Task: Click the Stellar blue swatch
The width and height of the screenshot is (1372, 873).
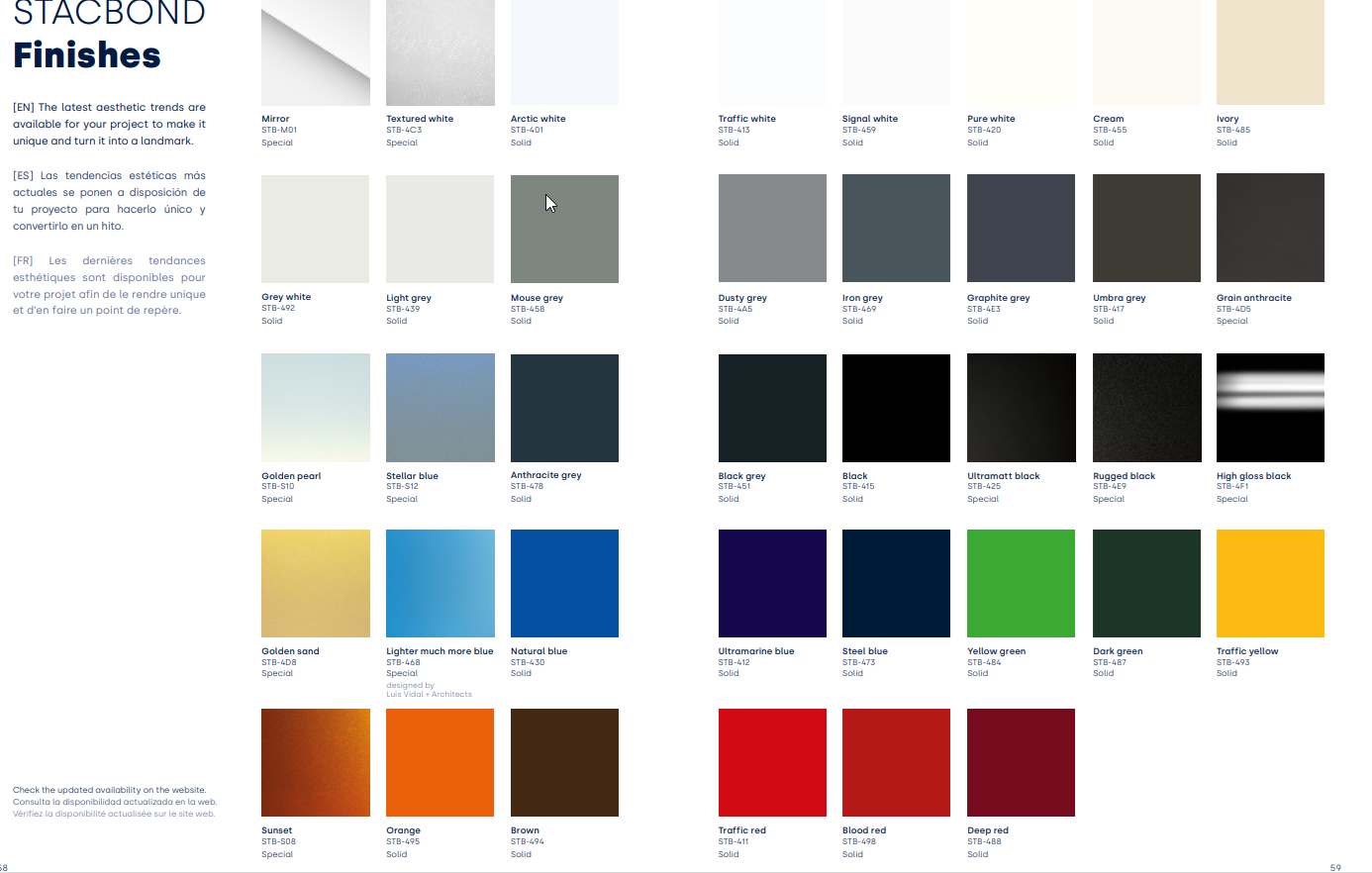Action: coord(440,408)
